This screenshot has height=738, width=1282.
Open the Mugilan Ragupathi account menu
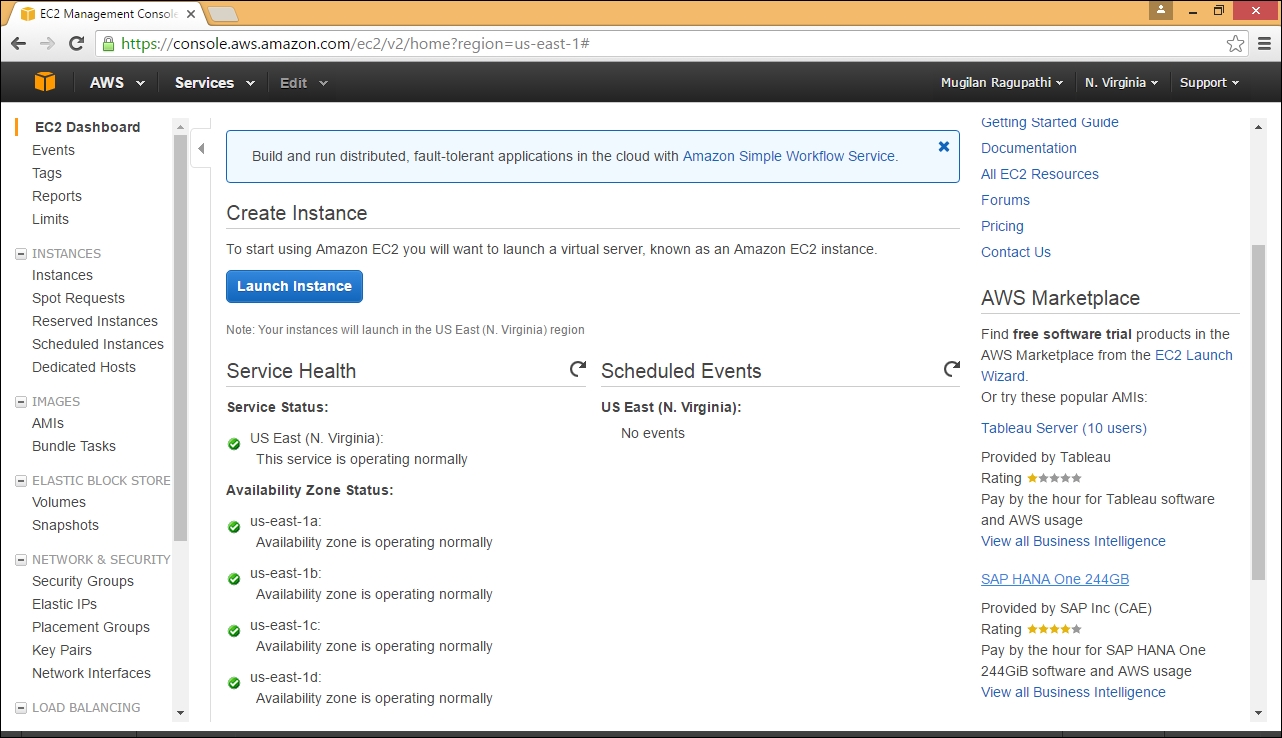tap(1001, 83)
